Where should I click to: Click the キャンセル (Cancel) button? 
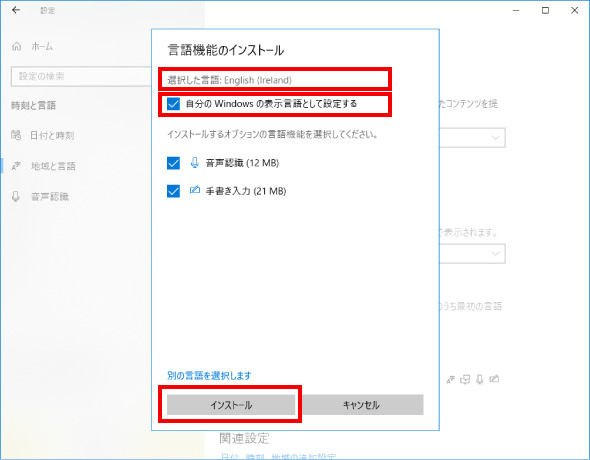(x=363, y=405)
